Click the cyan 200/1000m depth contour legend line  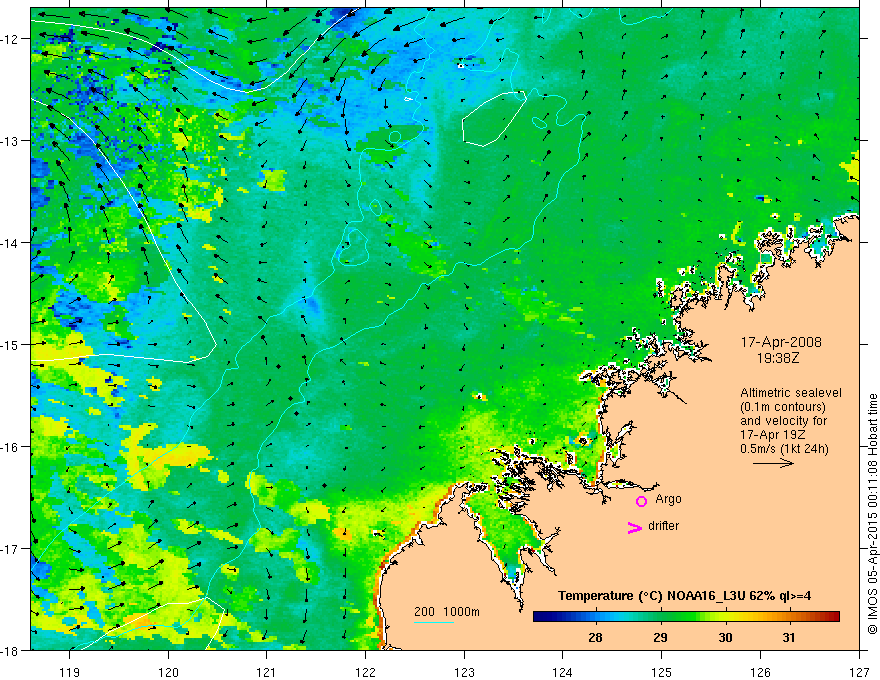pyautogui.click(x=434, y=622)
